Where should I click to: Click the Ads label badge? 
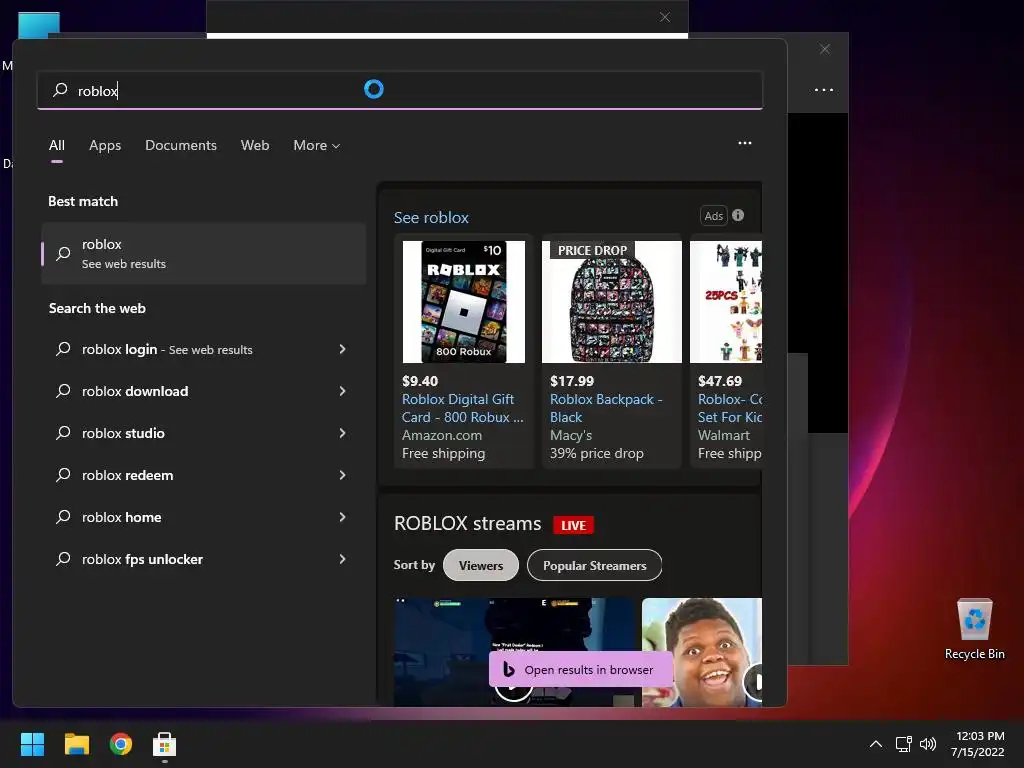pyautogui.click(x=713, y=216)
